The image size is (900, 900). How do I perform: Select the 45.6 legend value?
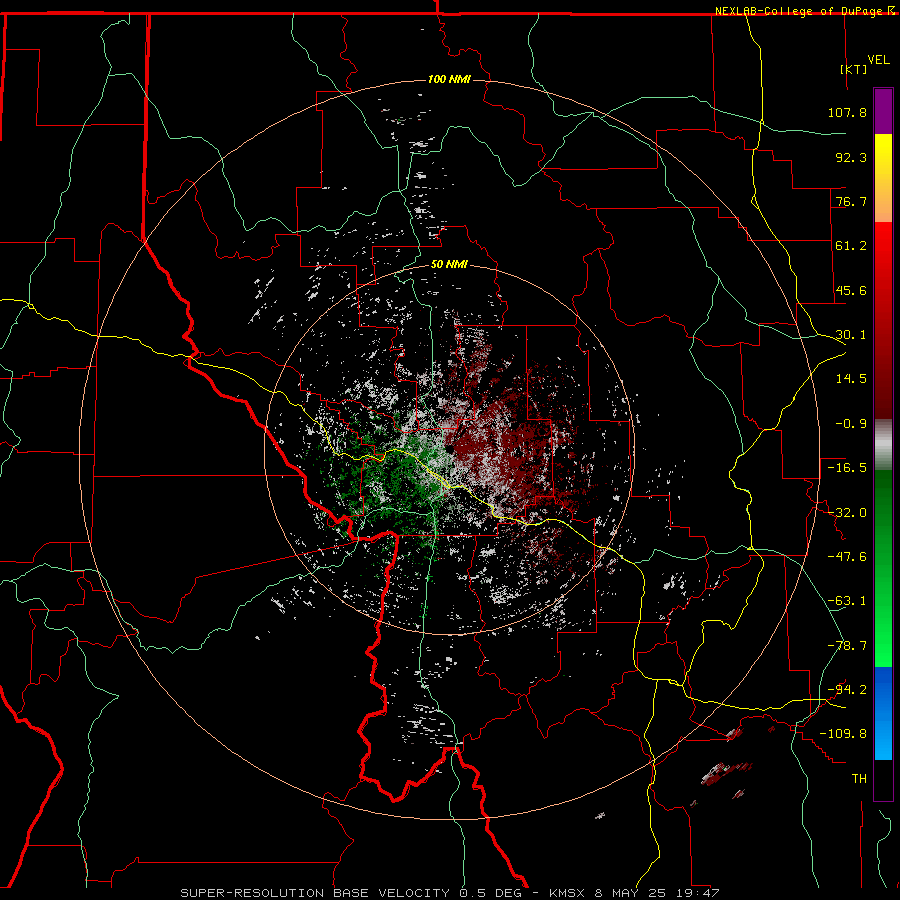(x=851, y=290)
